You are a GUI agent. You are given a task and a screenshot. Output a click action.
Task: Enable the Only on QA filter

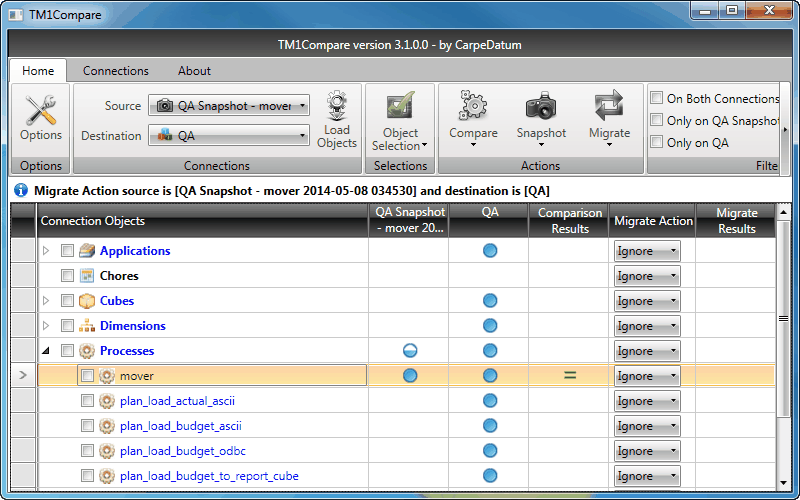click(x=657, y=142)
